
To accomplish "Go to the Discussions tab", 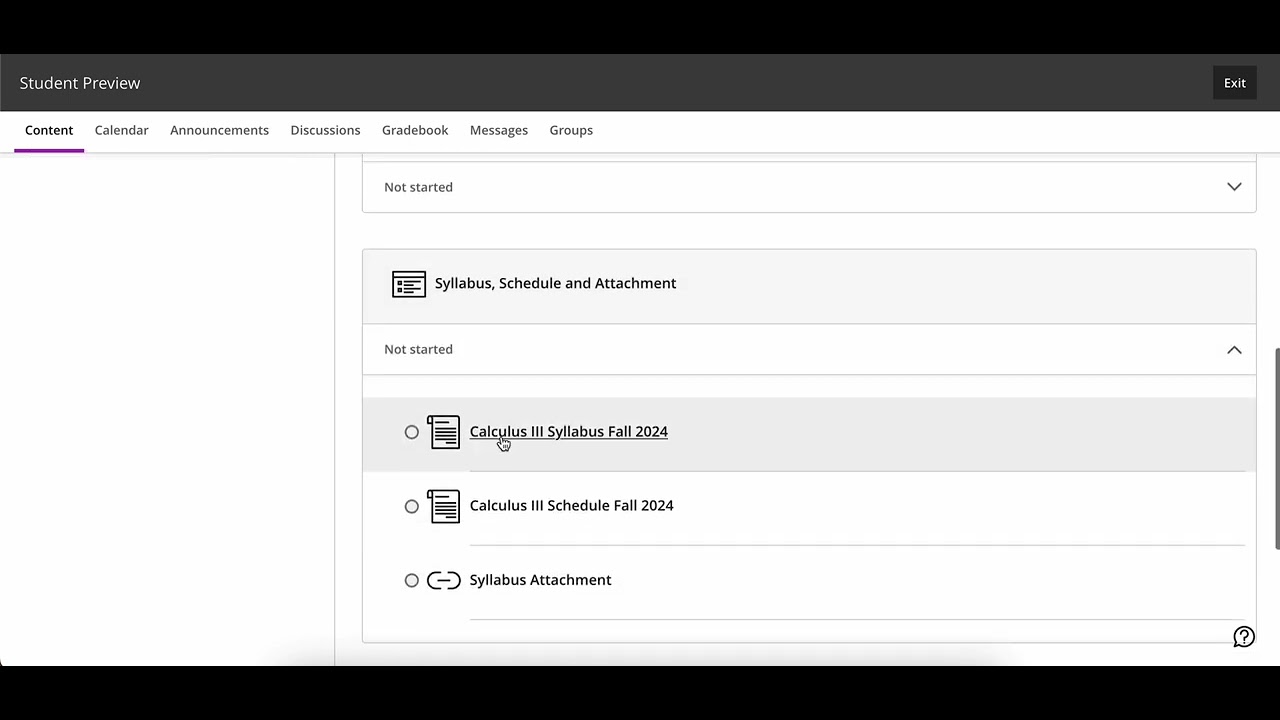I will coord(325,130).
